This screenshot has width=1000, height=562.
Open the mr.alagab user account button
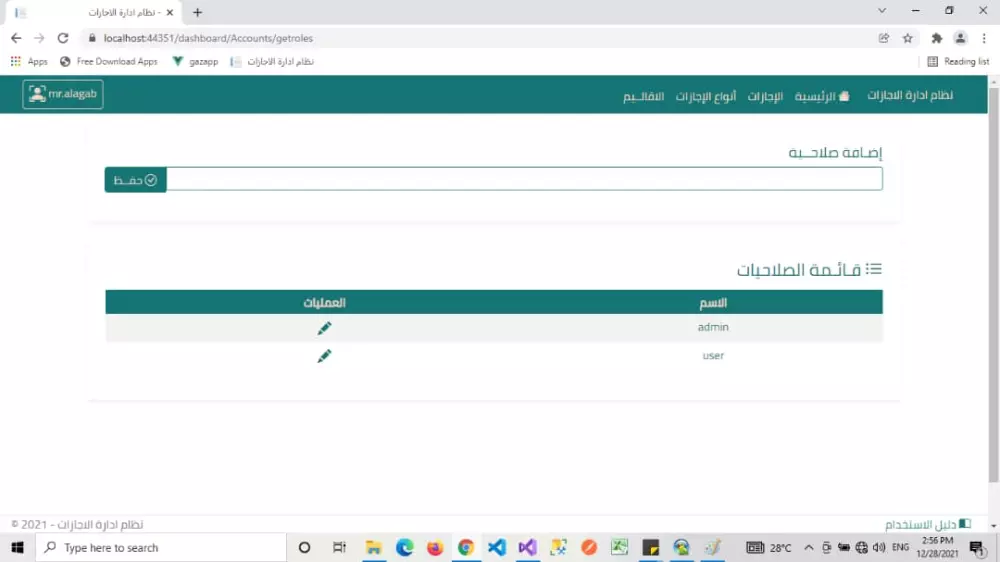(62, 94)
